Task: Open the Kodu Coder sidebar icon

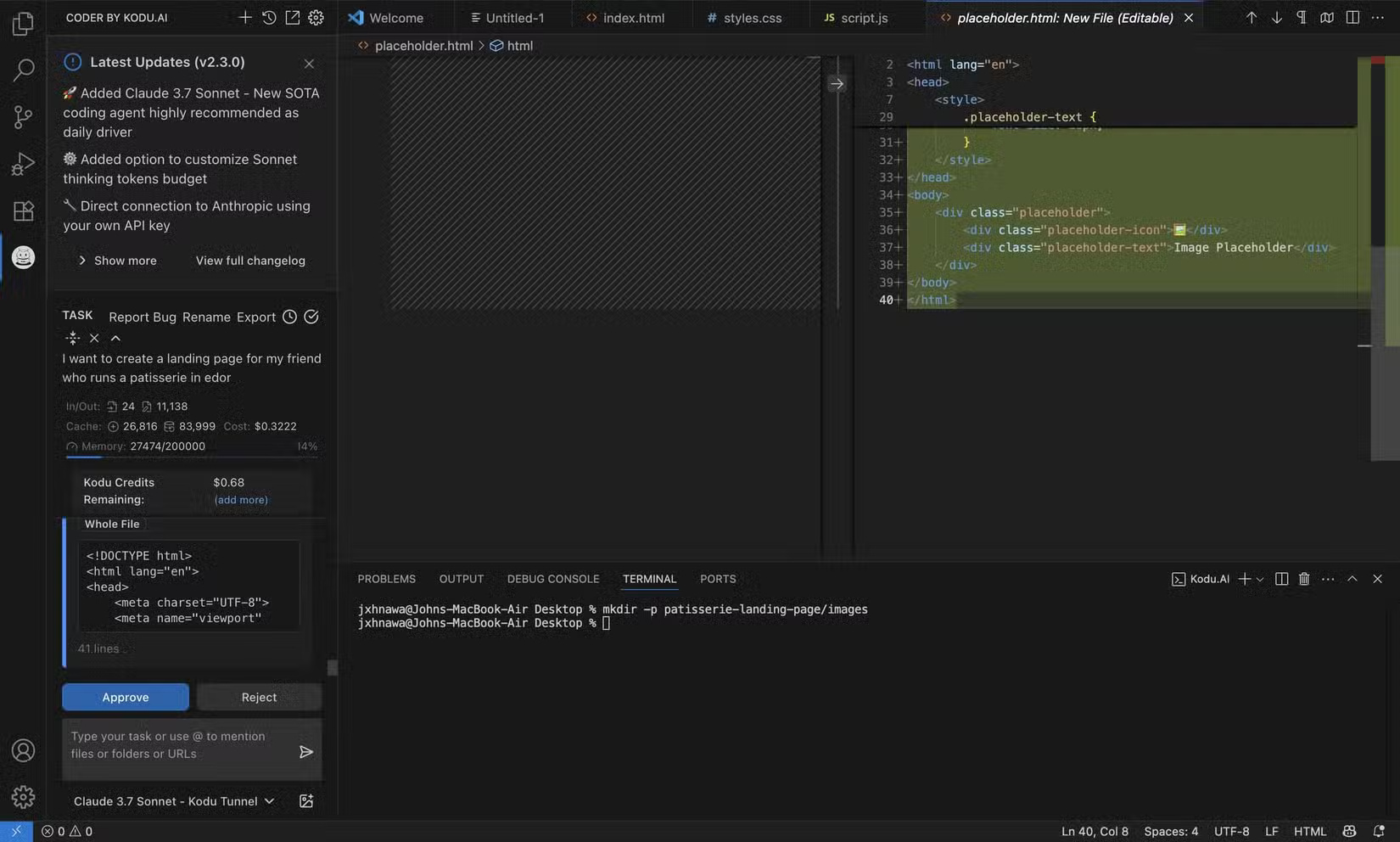Action: [x=23, y=257]
